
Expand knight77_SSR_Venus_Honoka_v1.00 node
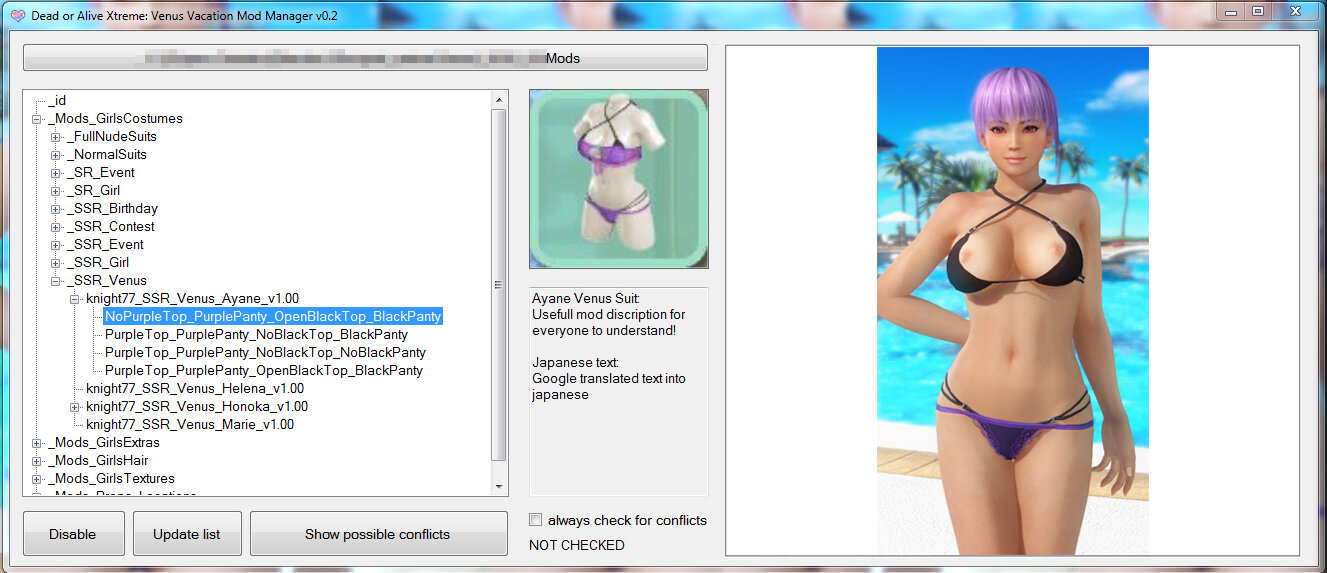click(75, 407)
